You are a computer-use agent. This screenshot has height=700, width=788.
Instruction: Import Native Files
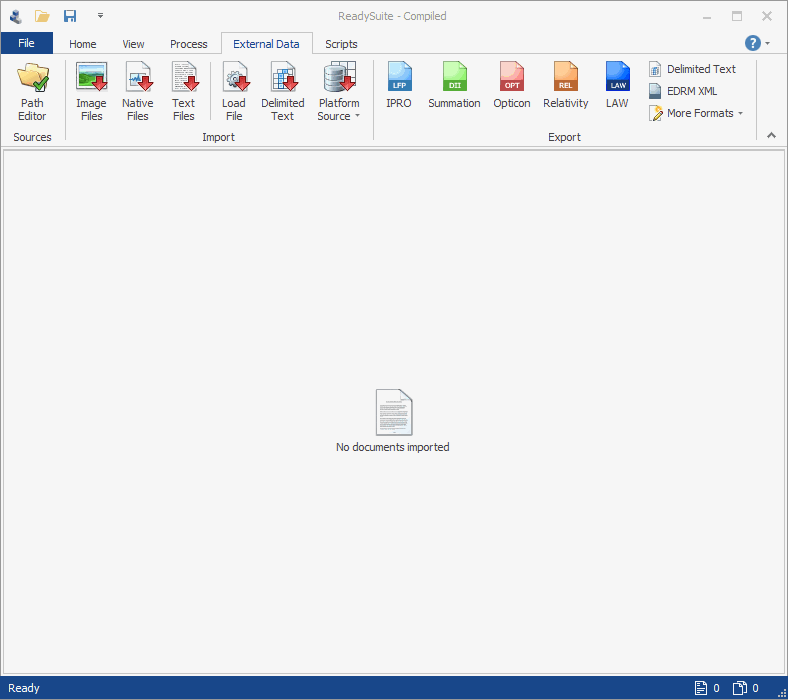pyautogui.click(x=137, y=91)
